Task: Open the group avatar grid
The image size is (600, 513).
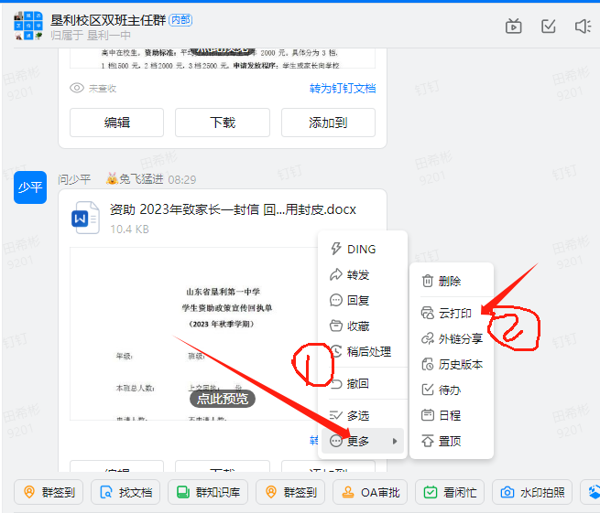Action: [28, 25]
